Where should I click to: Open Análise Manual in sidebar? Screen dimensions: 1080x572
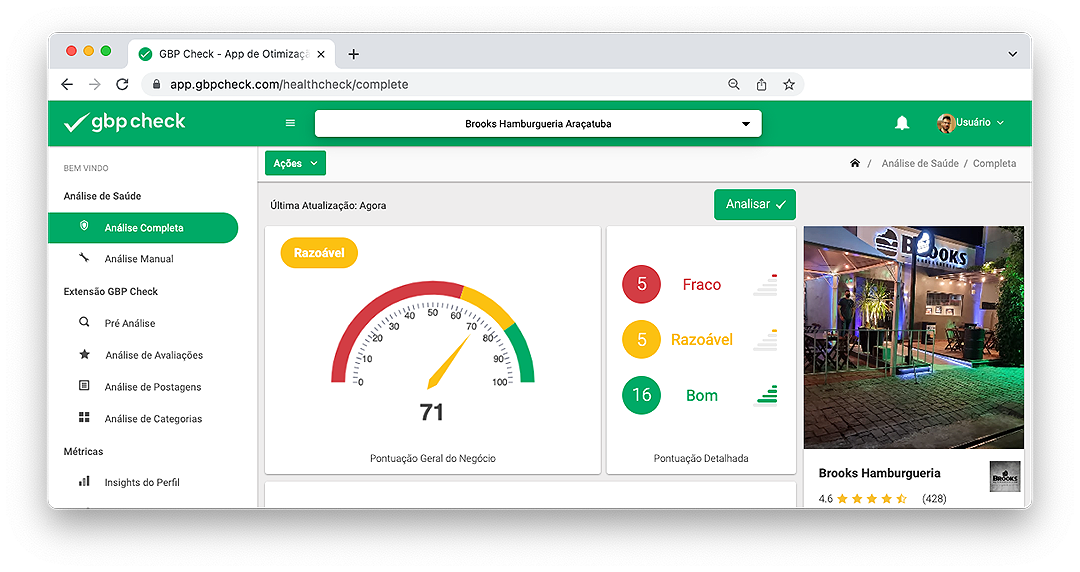(x=139, y=258)
